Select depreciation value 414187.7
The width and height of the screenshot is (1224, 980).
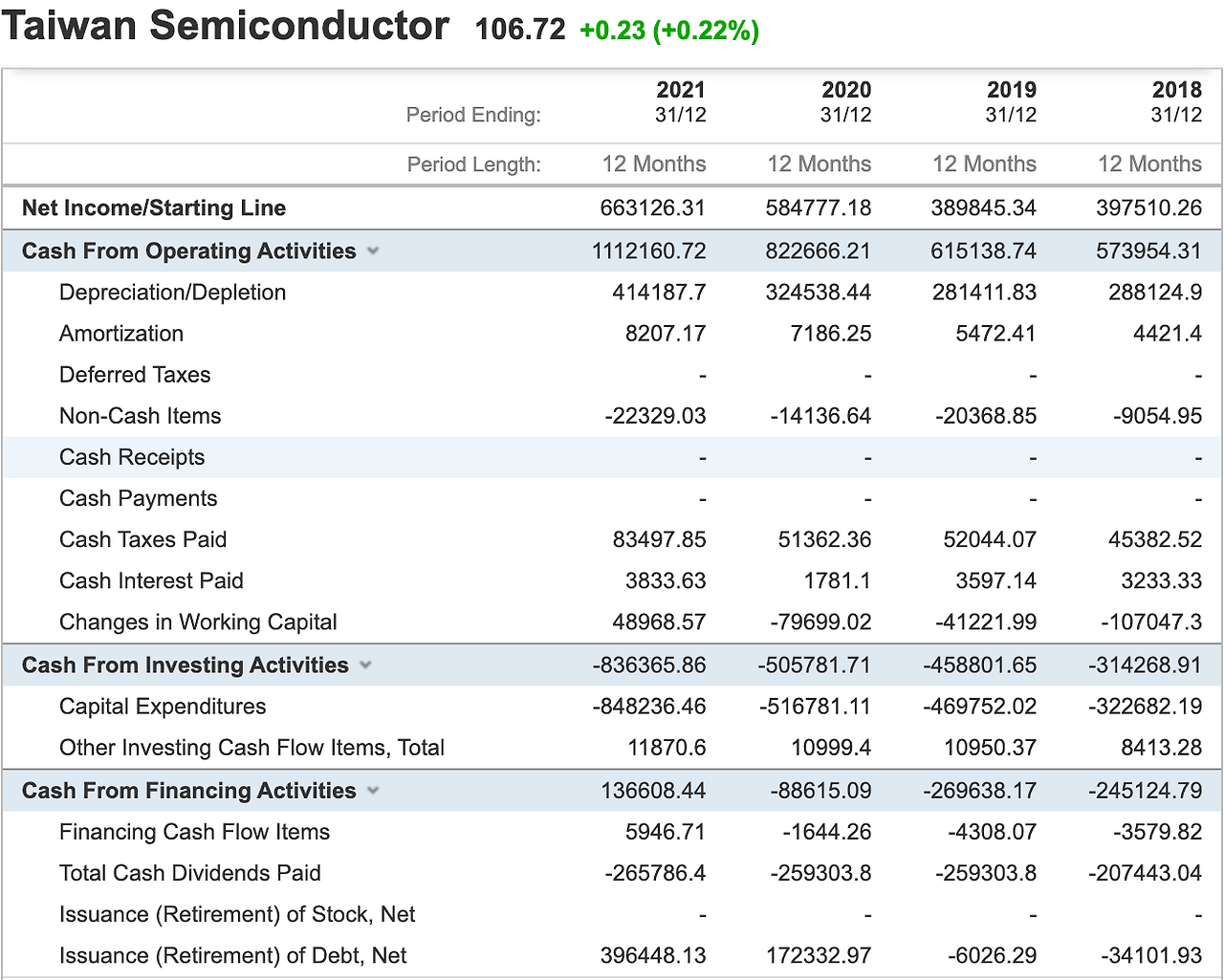[660, 293]
